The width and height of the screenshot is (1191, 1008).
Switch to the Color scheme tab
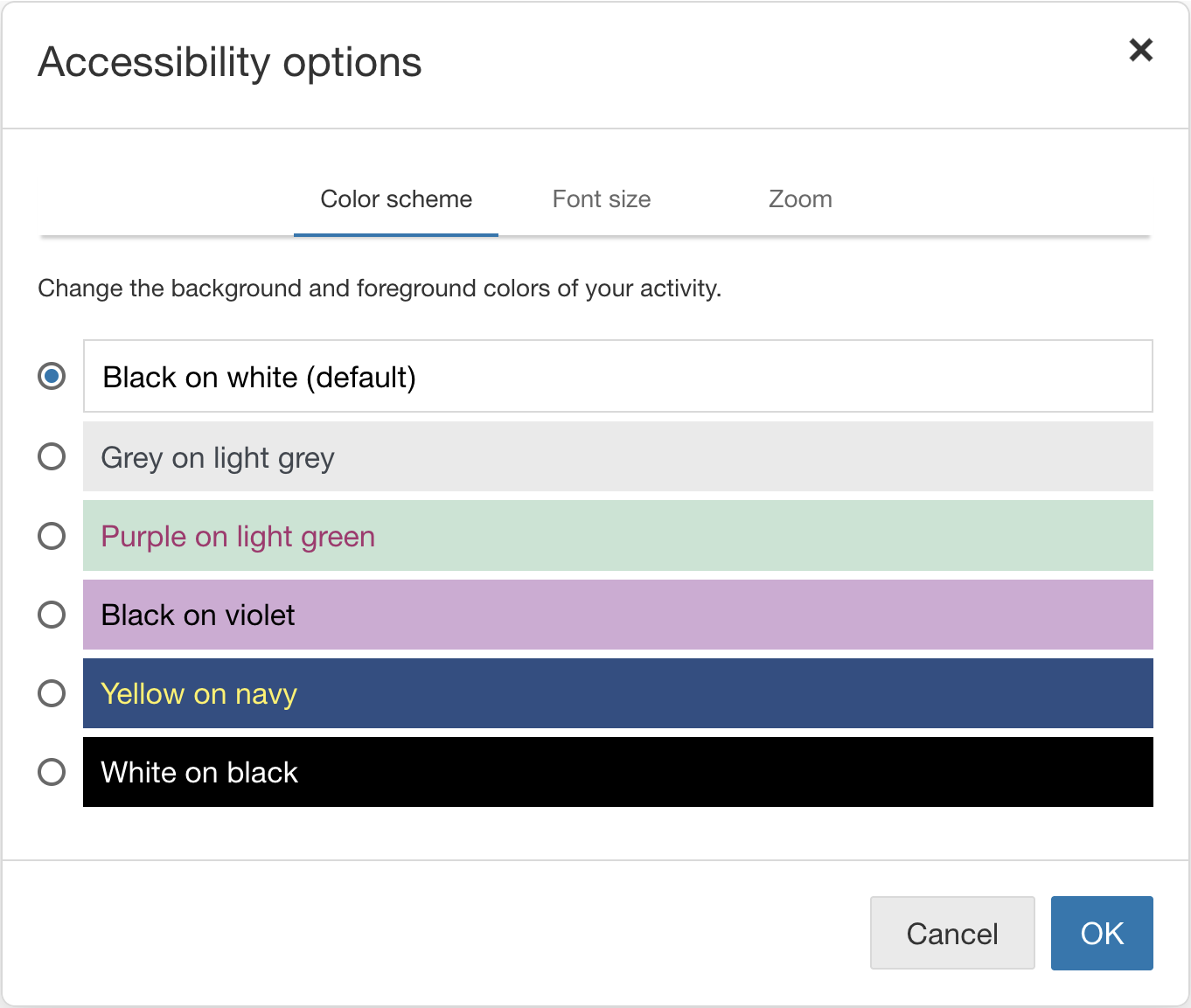click(x=395, y=199)
